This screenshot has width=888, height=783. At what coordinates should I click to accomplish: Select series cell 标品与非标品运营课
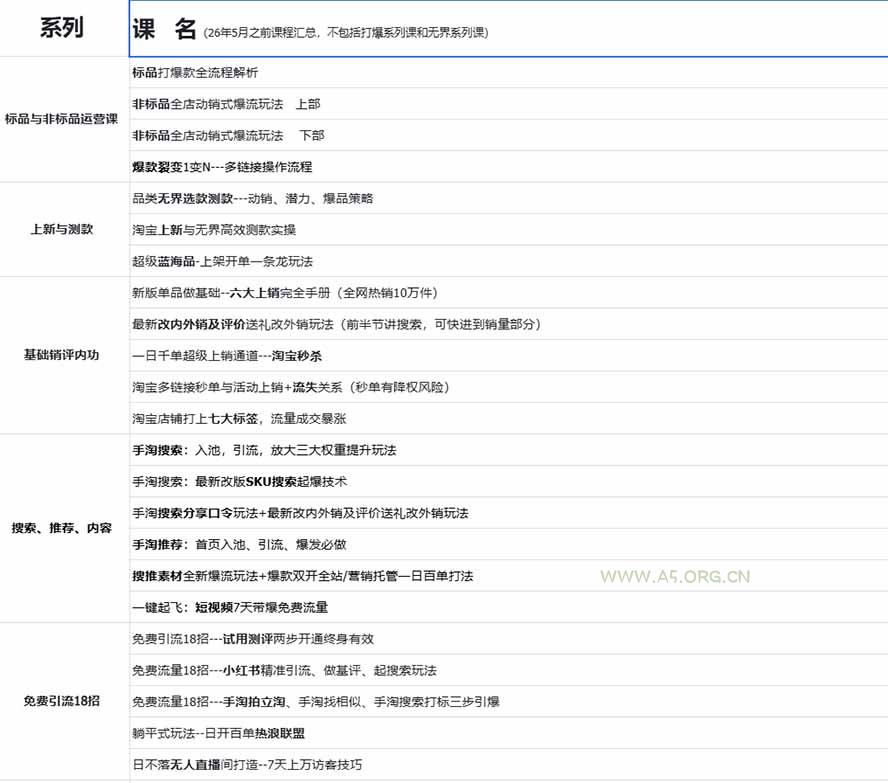point(64,119)
